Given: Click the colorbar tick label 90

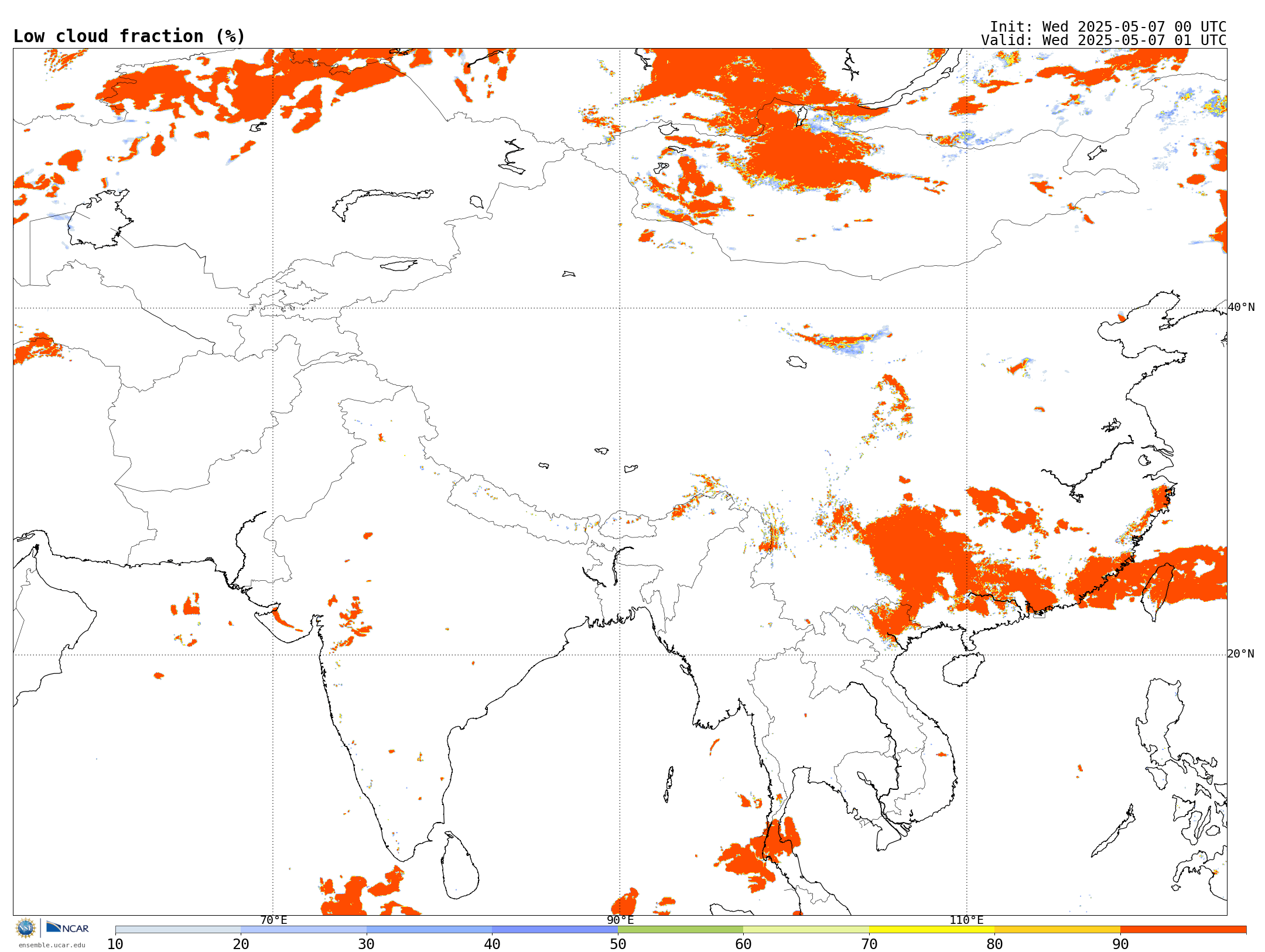Looking at the screenshot, I should (1120, 944).
